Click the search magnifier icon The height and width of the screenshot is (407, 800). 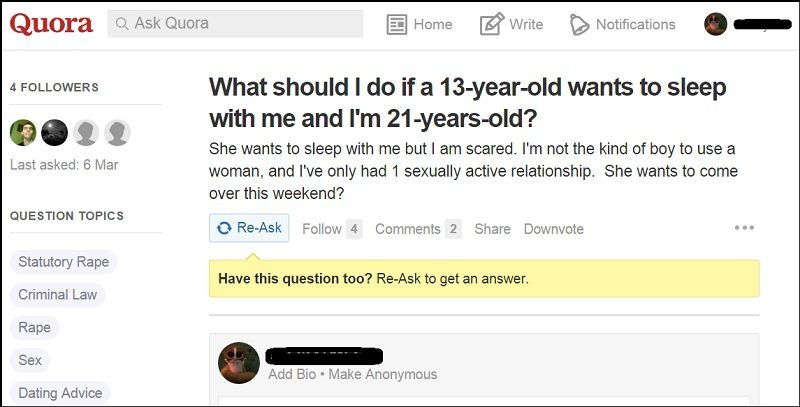pos(121,23)
